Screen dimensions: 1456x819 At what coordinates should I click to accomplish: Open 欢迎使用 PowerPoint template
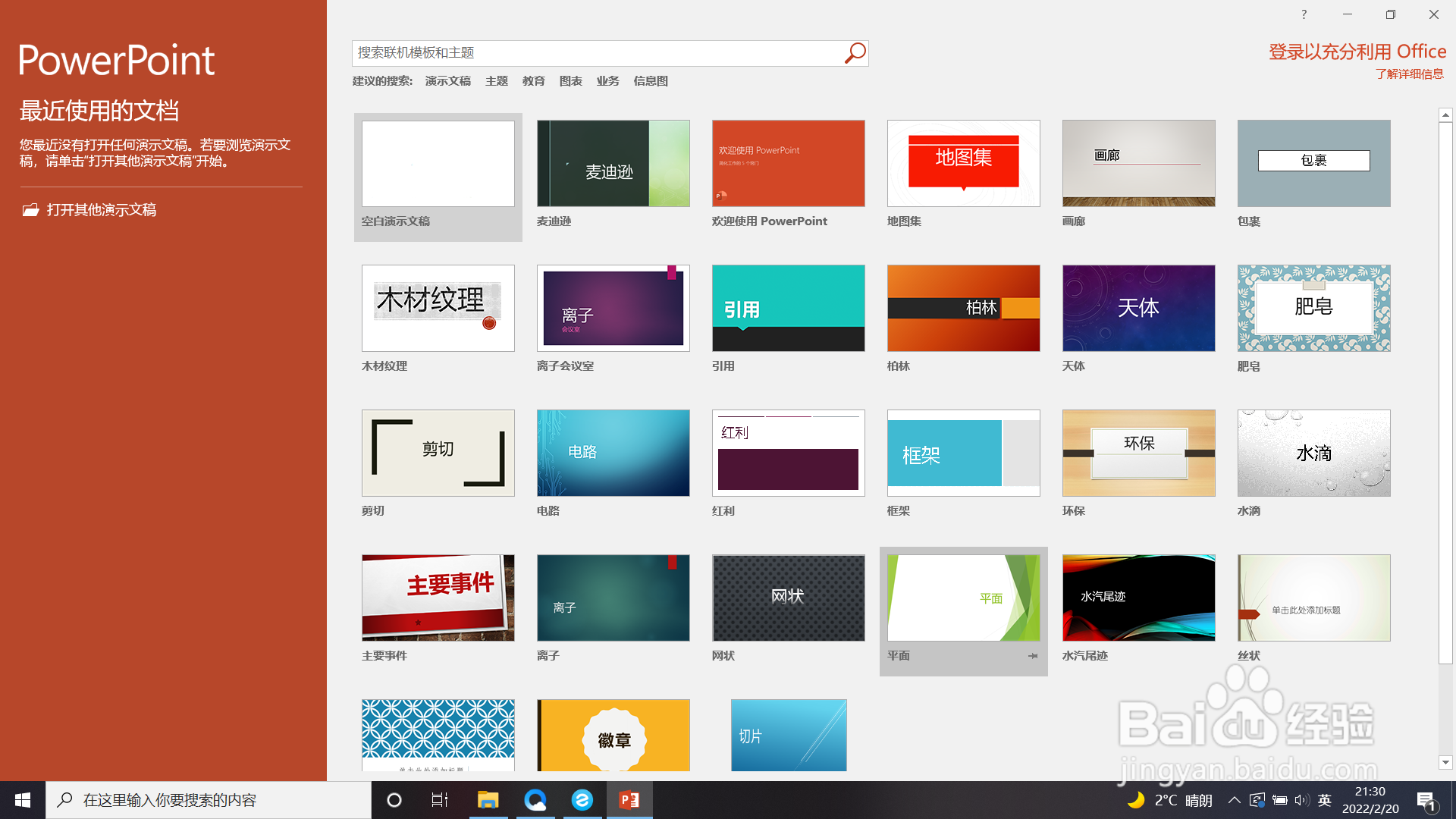point(789,164)
